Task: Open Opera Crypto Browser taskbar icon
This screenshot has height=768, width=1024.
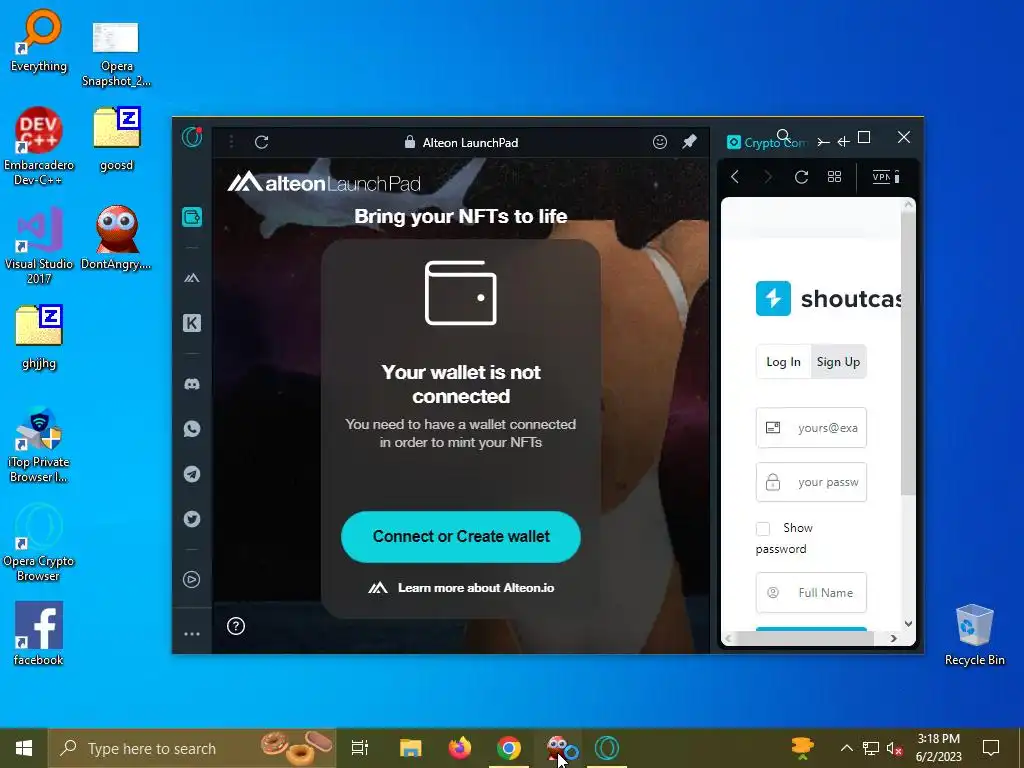Action: [607, 748]
